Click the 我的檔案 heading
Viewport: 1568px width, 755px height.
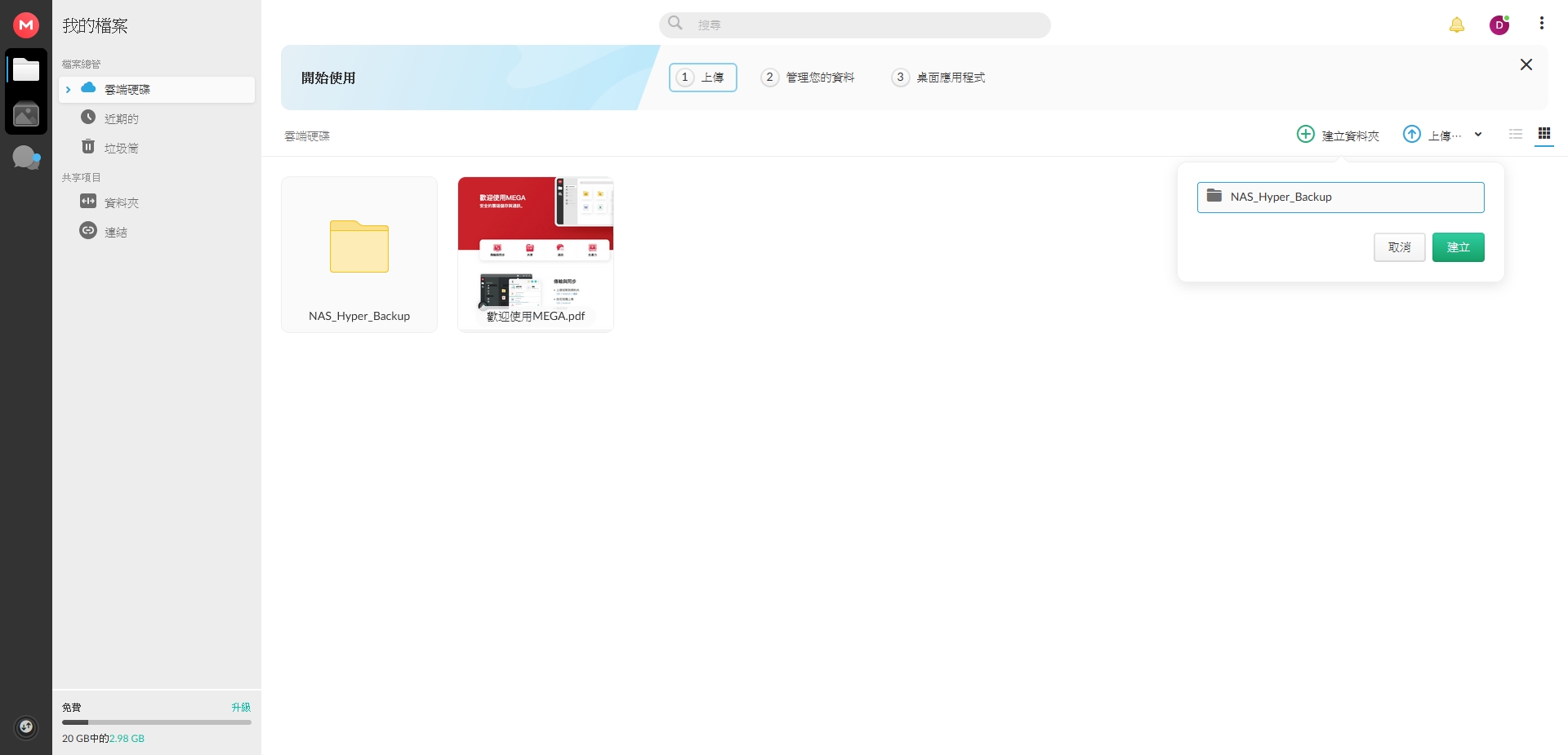click(95, 26)
